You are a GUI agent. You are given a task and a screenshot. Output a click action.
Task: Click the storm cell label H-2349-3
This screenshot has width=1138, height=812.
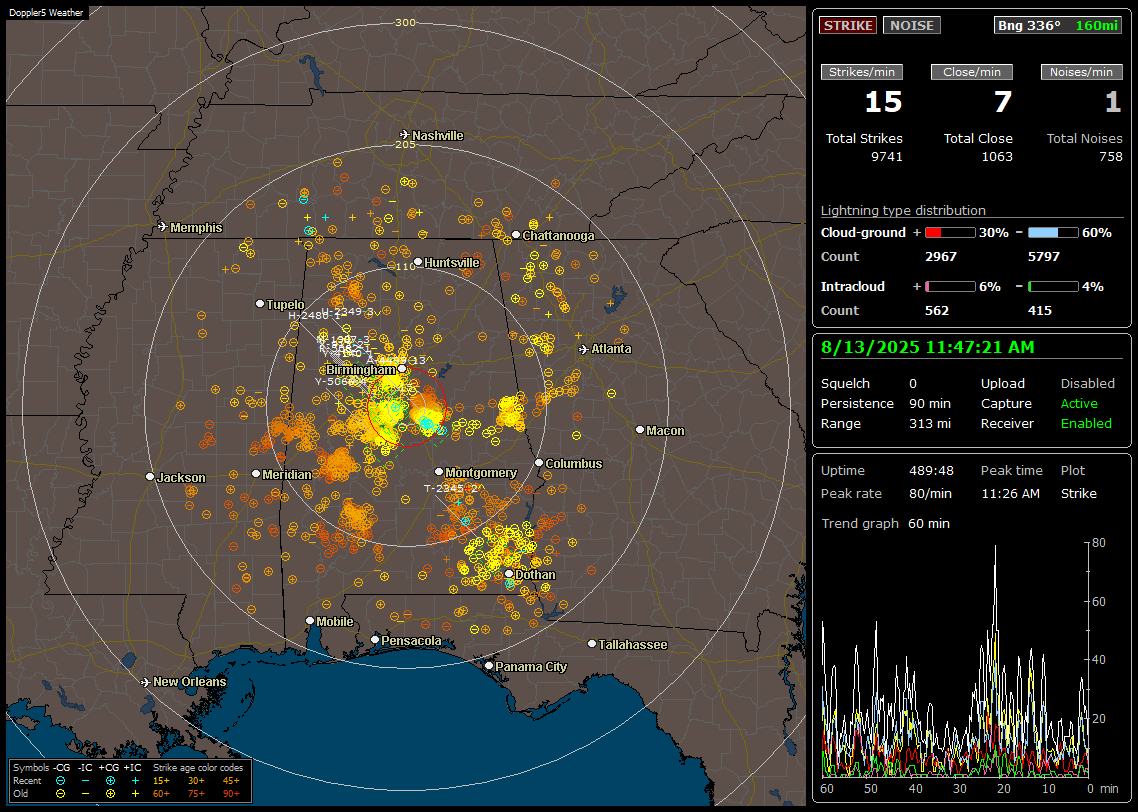[x=348, y=311]
